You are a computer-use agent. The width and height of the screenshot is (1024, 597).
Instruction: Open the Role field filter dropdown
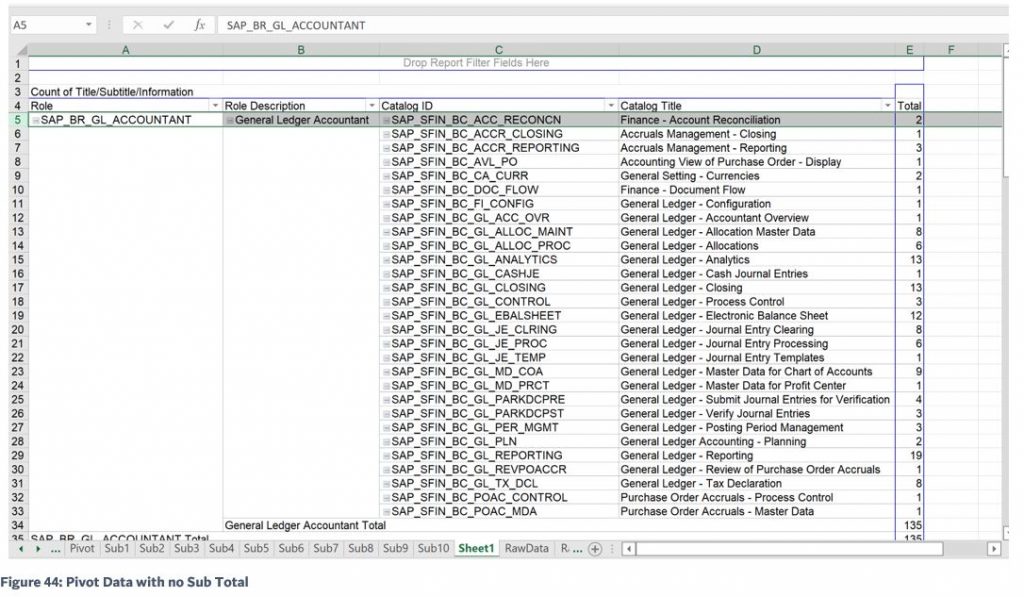pos(215,106)
